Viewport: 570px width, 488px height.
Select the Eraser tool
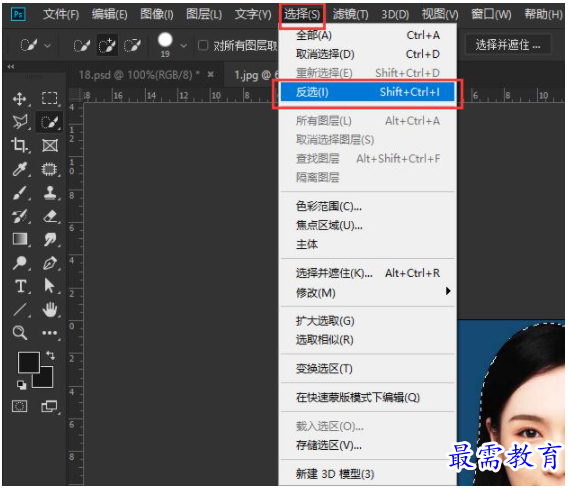[50, 216]
